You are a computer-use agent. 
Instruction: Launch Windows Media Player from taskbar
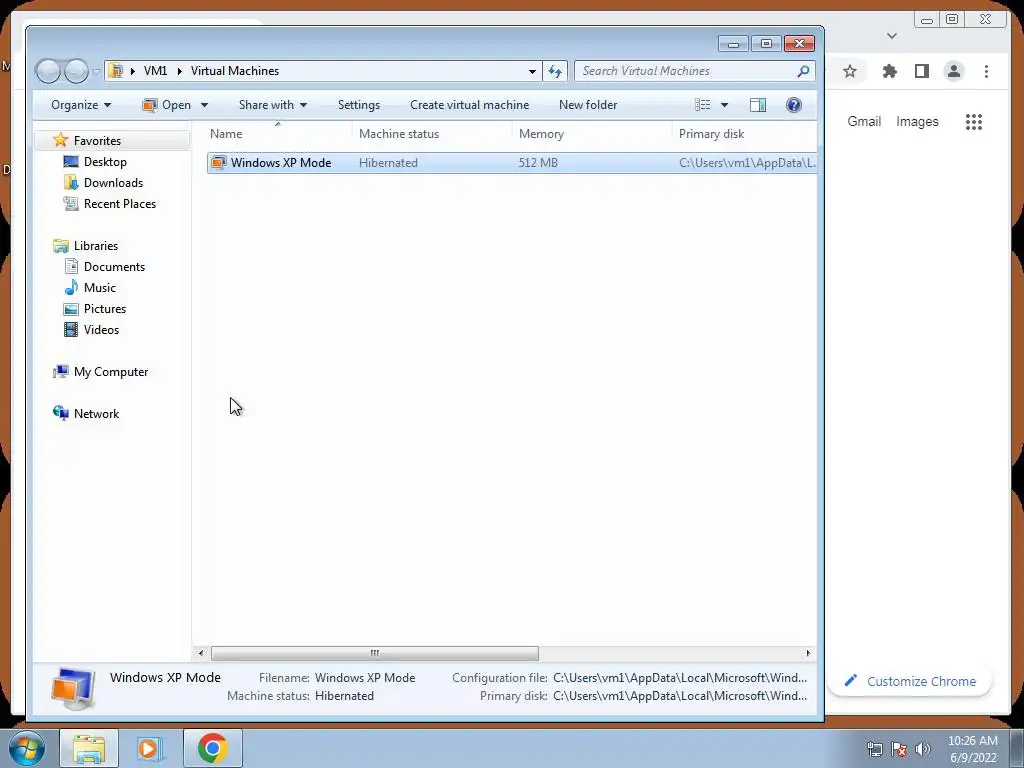[x=149, y=748]
